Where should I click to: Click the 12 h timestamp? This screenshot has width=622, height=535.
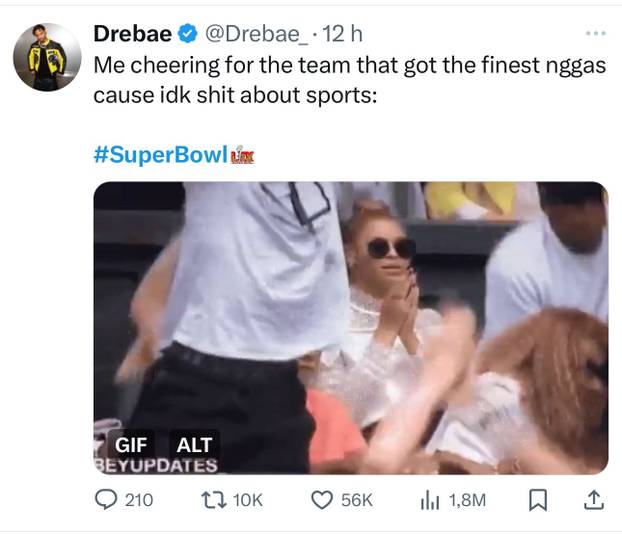click(x=342, y=34)
